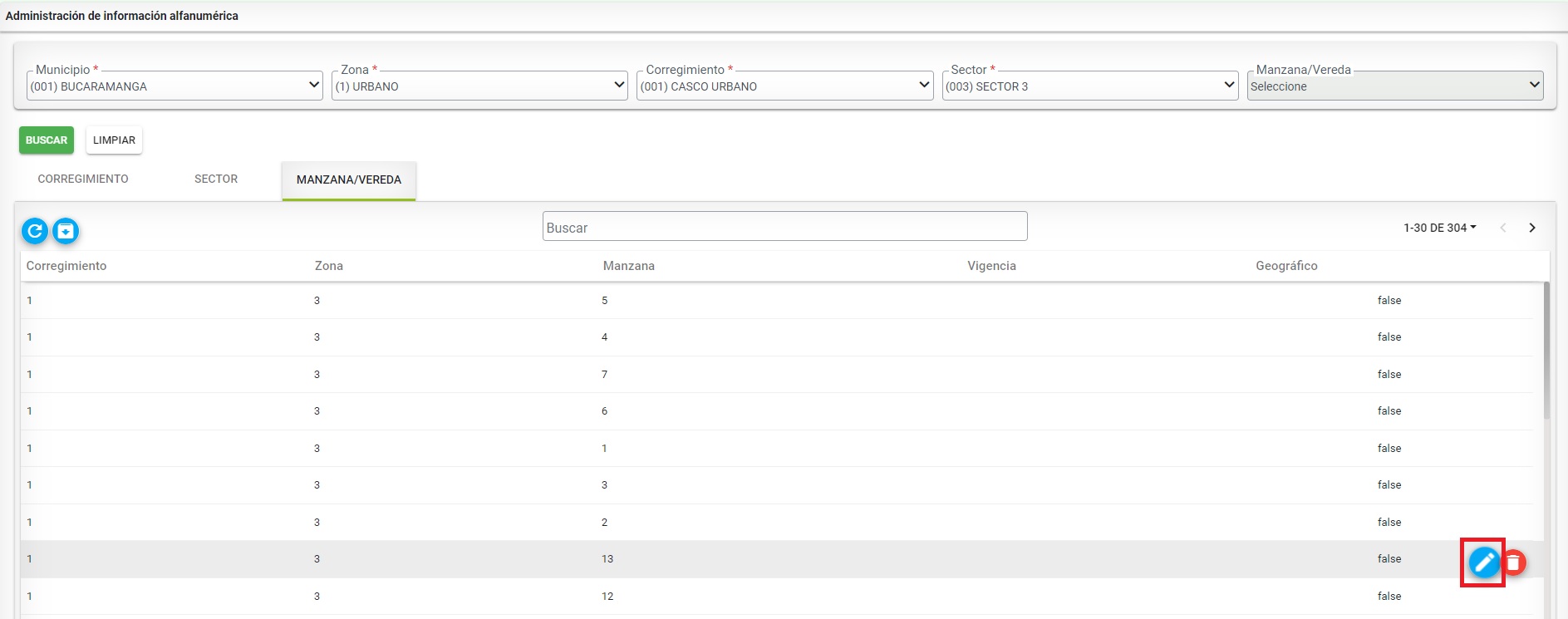This screenshot has width=1568, height=619.
Task: Expand the Corregimiento dropdown CASCO URBANO
Action: click(784, 86)
